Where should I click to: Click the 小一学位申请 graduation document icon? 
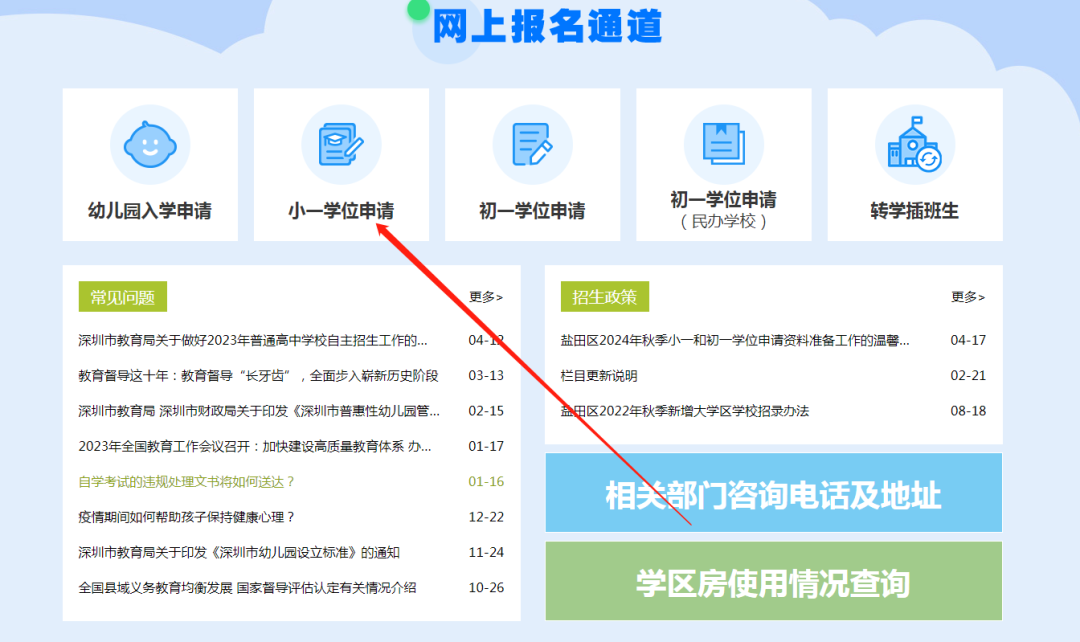[x=341, y=145]
